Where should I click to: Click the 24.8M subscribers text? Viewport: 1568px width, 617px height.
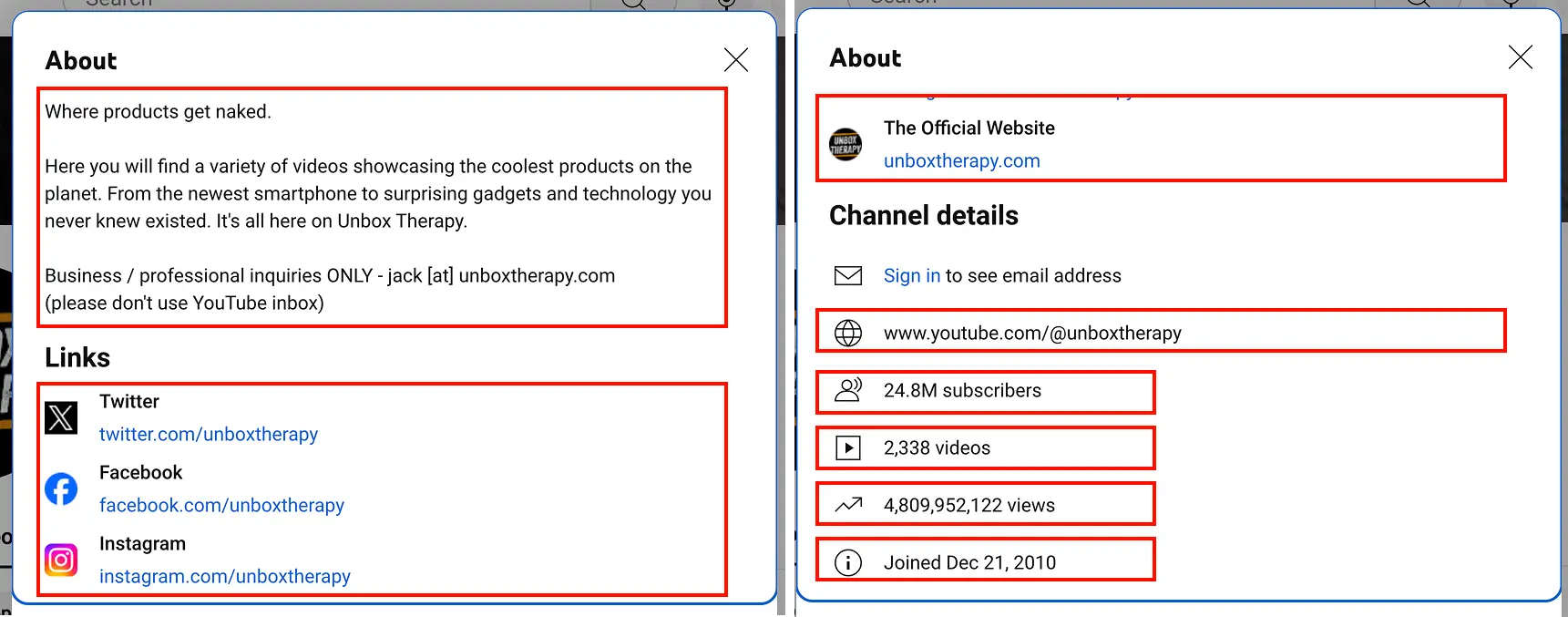click(962, 390)
